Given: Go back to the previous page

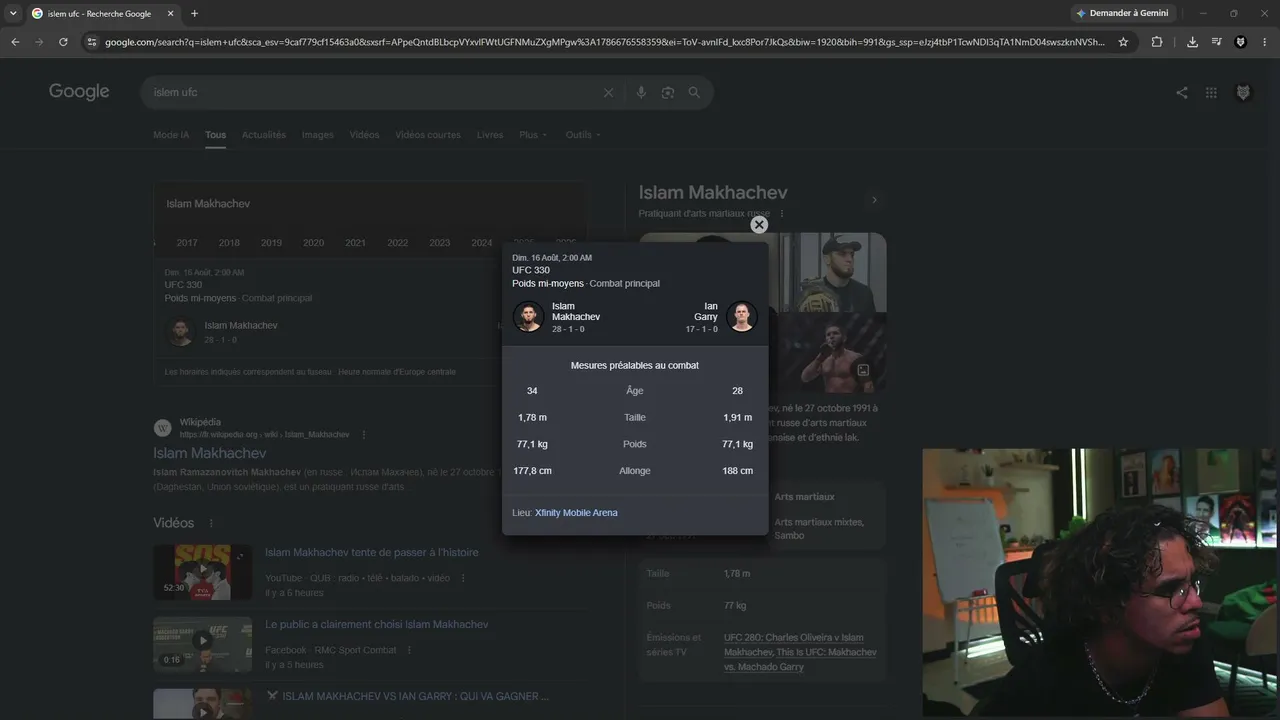Looking at the screenshot, I should pos(15,42).
